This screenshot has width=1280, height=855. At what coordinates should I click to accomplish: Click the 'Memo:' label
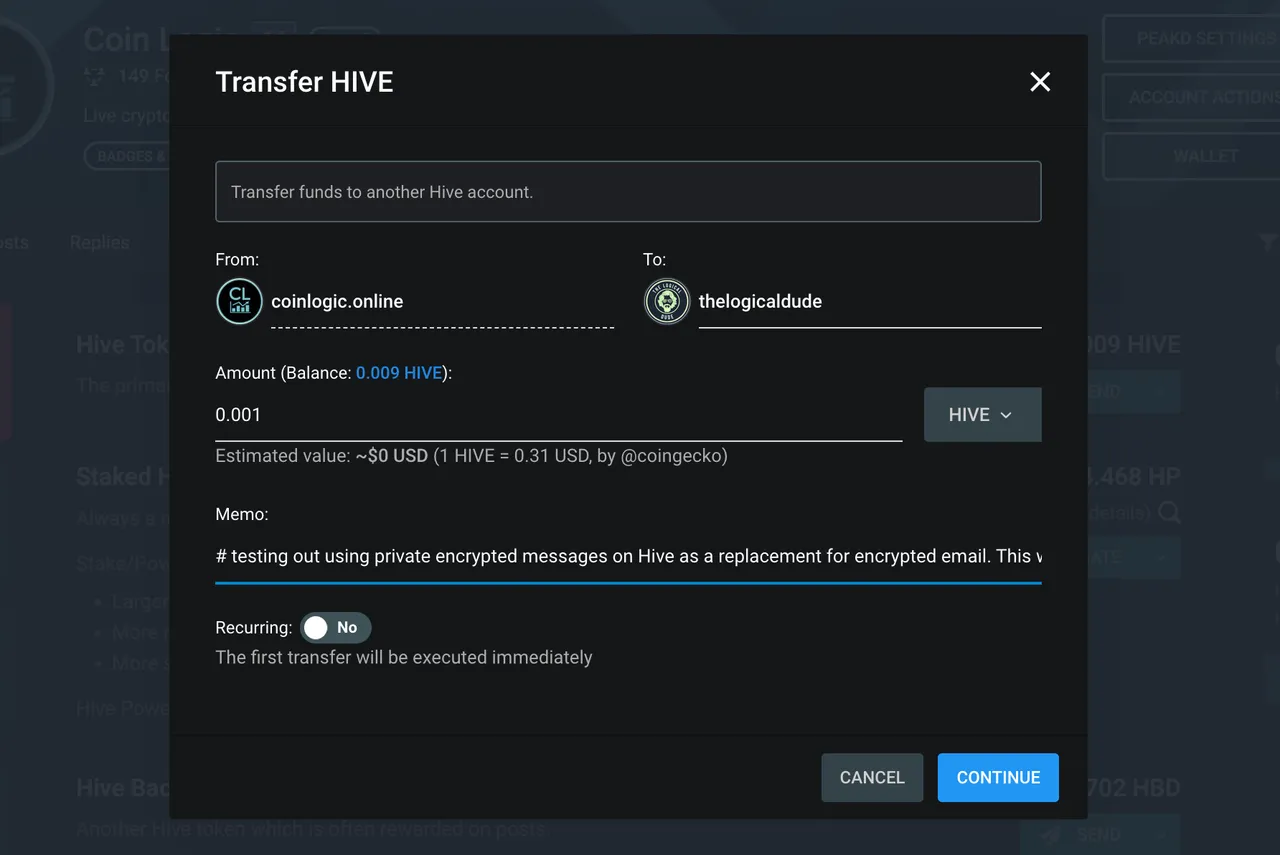[242, 514]
